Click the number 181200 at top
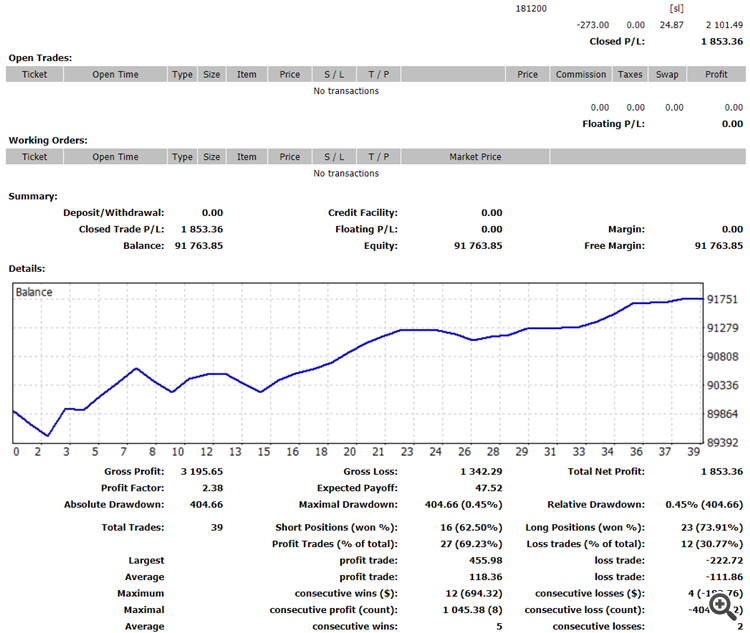750x633 pixels. tap(531, 9)
